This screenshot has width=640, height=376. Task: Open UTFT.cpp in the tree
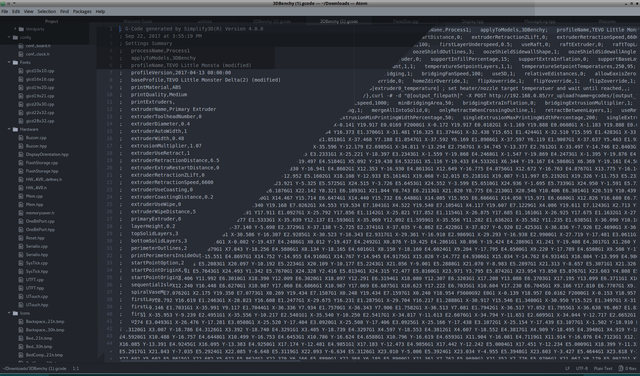pos(34,280)
